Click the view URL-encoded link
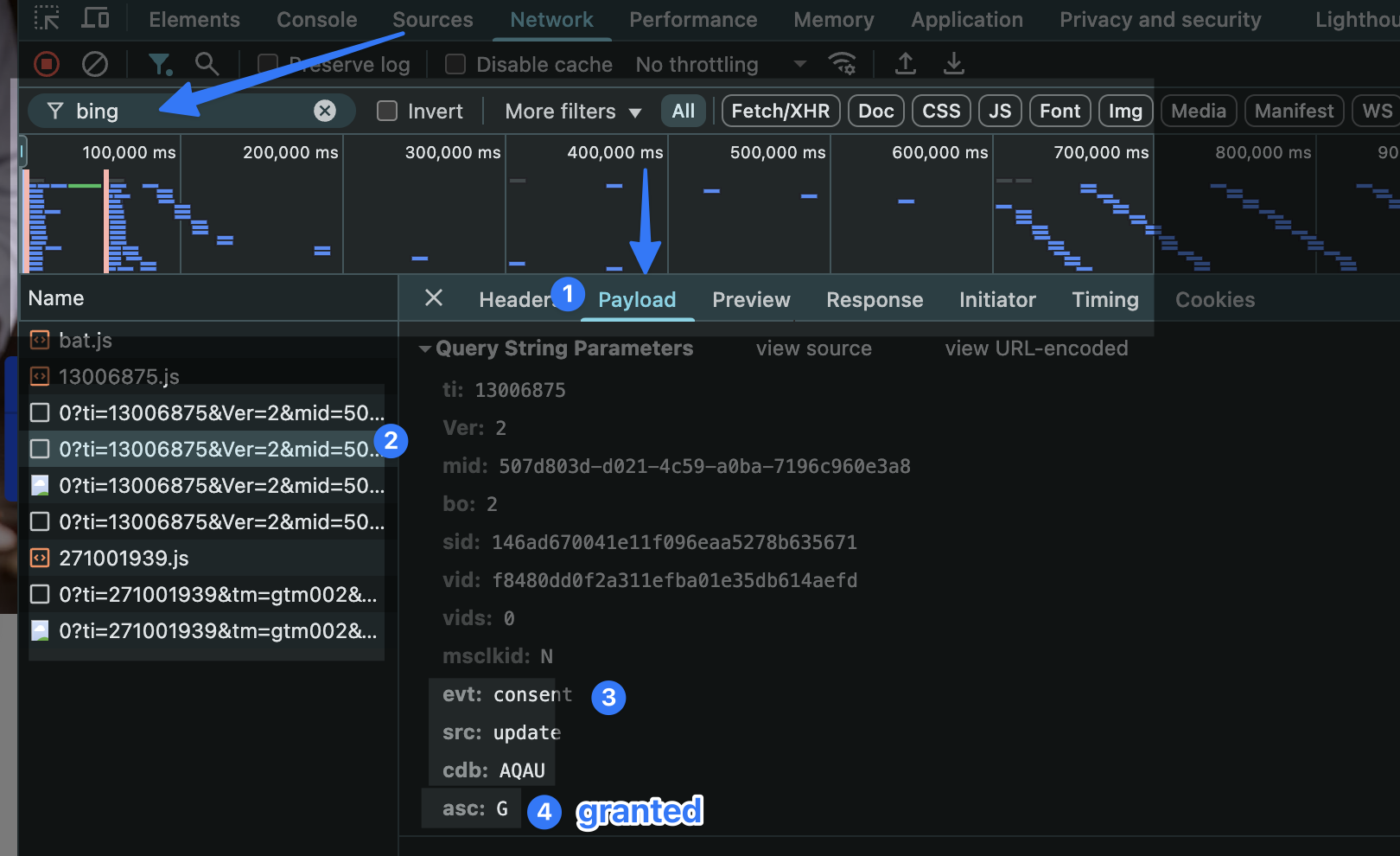 click(1036, 348)
